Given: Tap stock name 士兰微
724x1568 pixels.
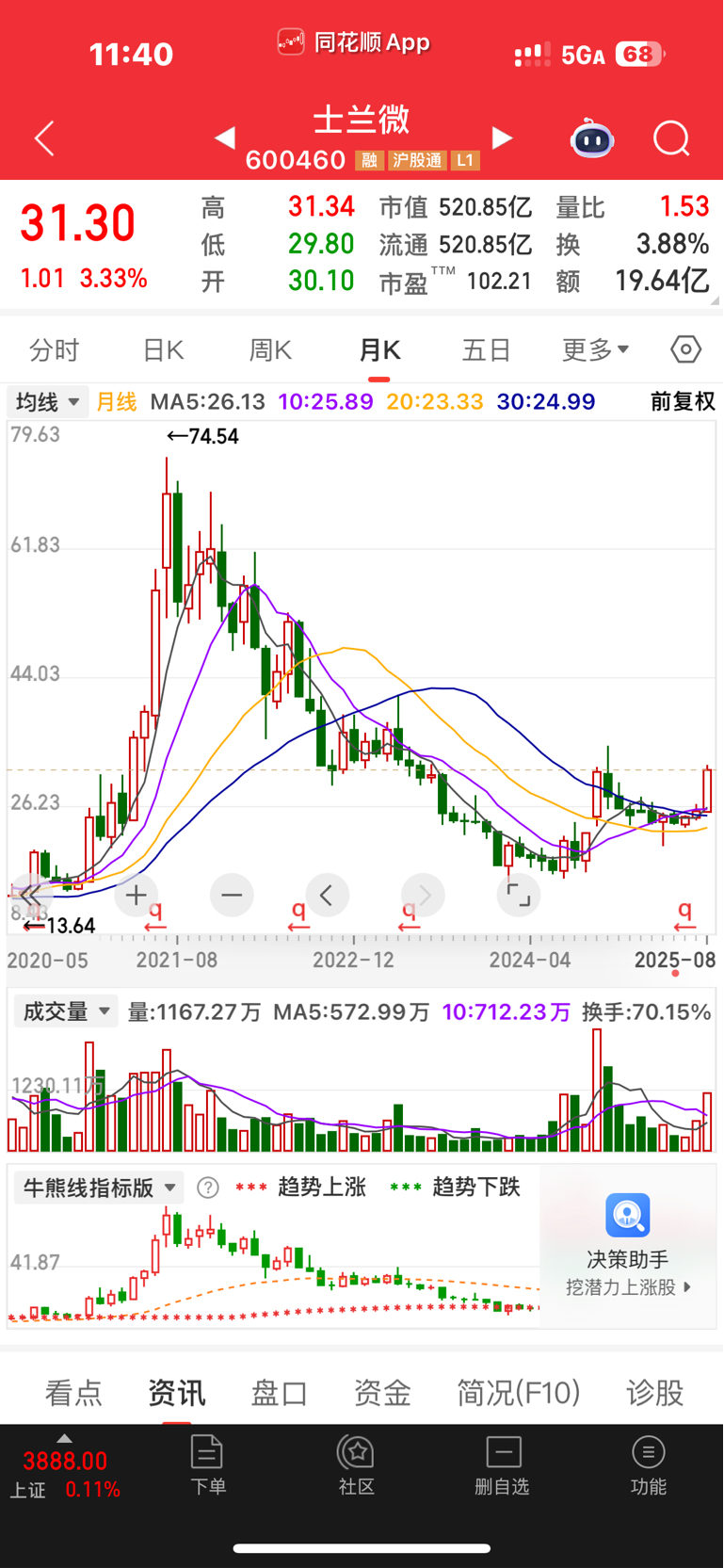Looking at the screenshot, I should 362,120.
